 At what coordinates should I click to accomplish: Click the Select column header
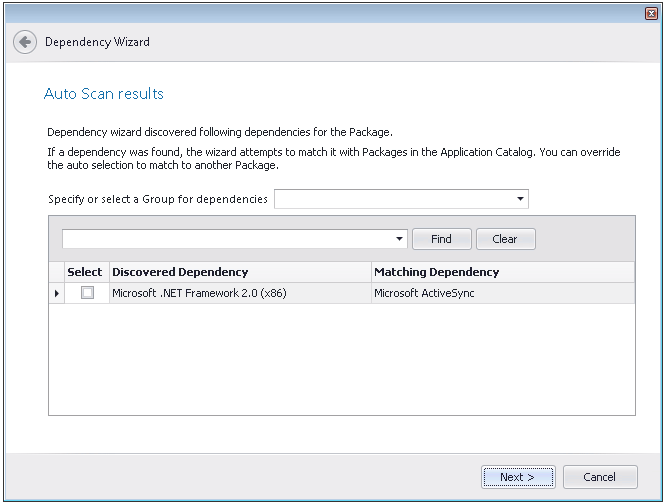(x=85, y=272)
